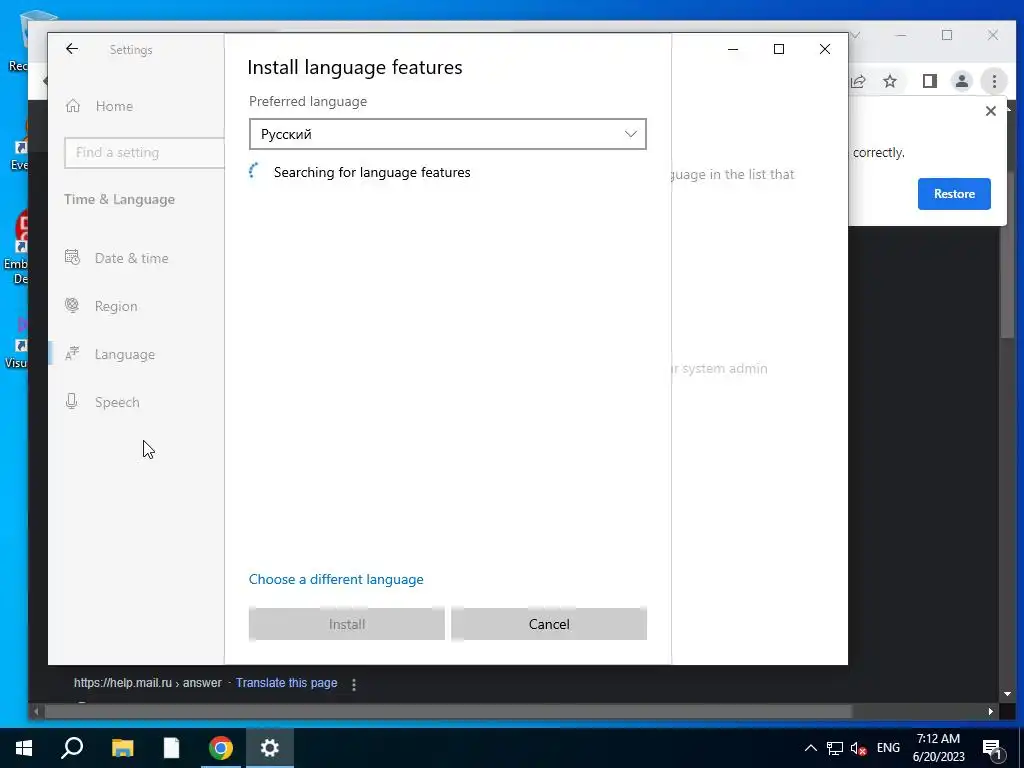
Task: Click the blank document taskbar icon
Action: tap(171, 748)
